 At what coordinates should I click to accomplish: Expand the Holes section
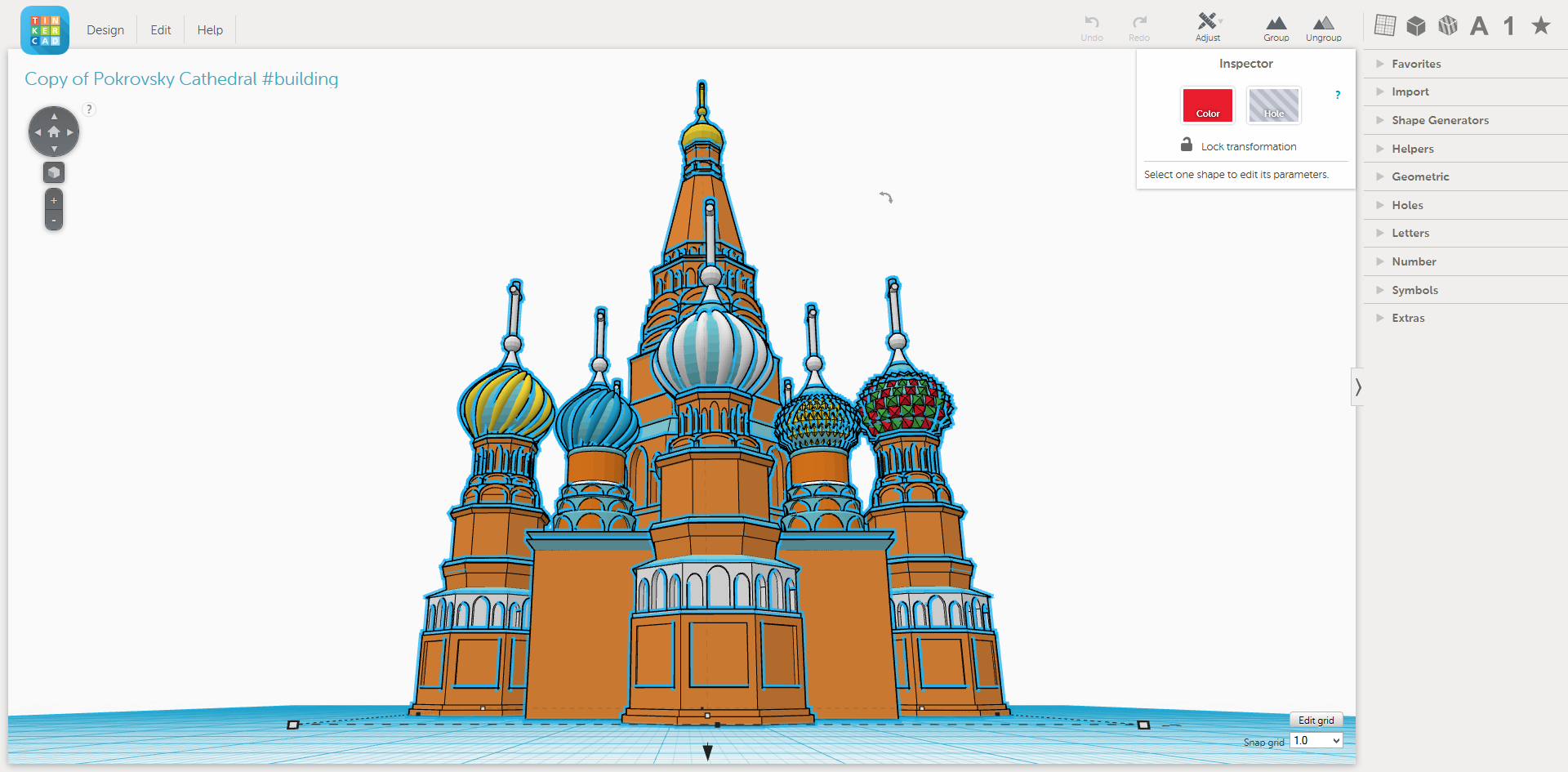click(x=1465, y=205)
